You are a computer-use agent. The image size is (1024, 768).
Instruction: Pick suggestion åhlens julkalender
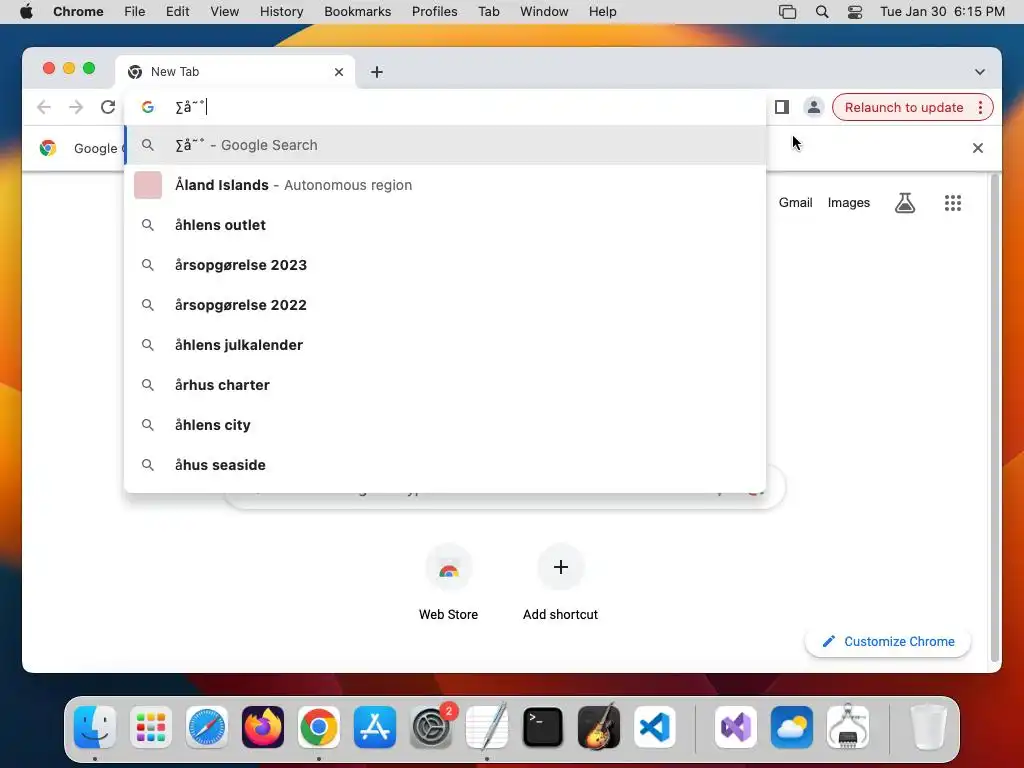pos(445,345)
